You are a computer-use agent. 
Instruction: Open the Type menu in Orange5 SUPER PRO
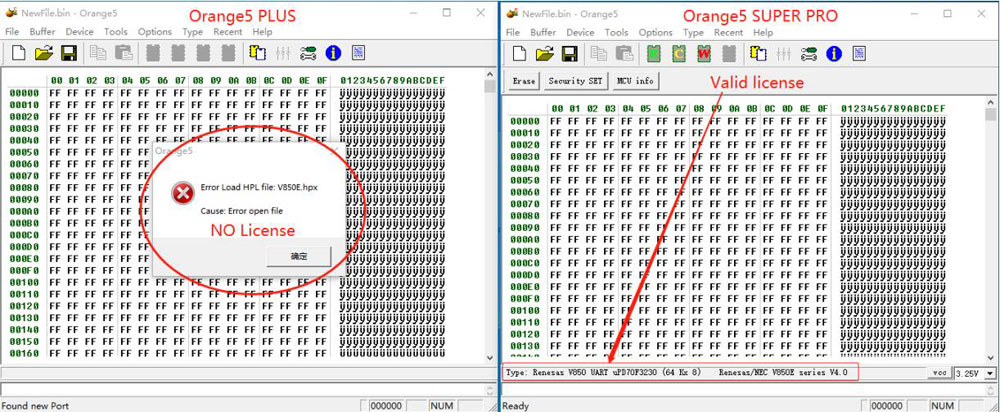693,32
